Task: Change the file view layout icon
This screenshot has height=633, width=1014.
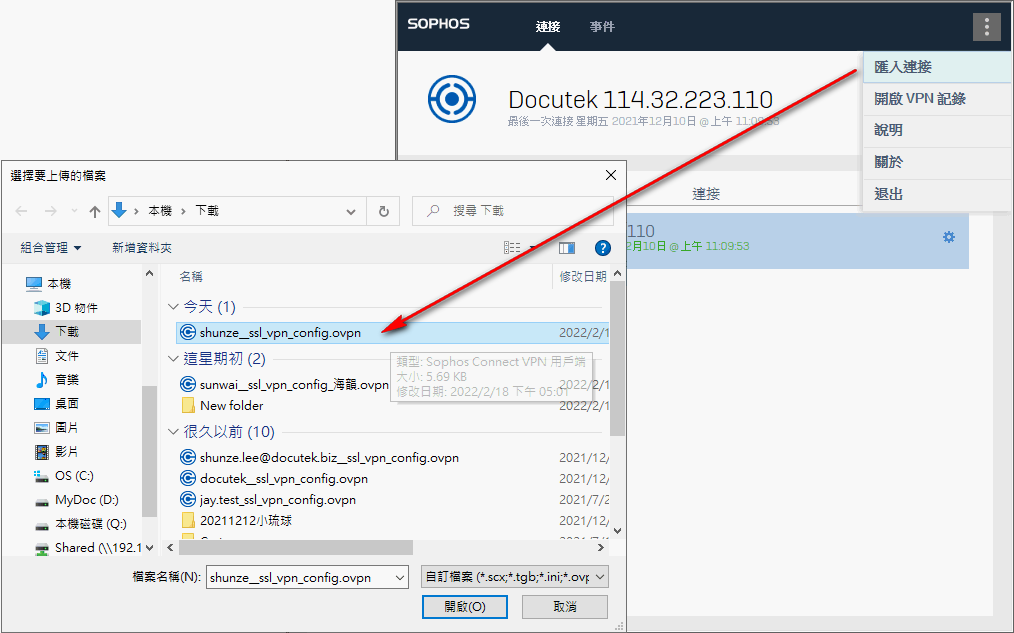Action: tap(512, 248)
